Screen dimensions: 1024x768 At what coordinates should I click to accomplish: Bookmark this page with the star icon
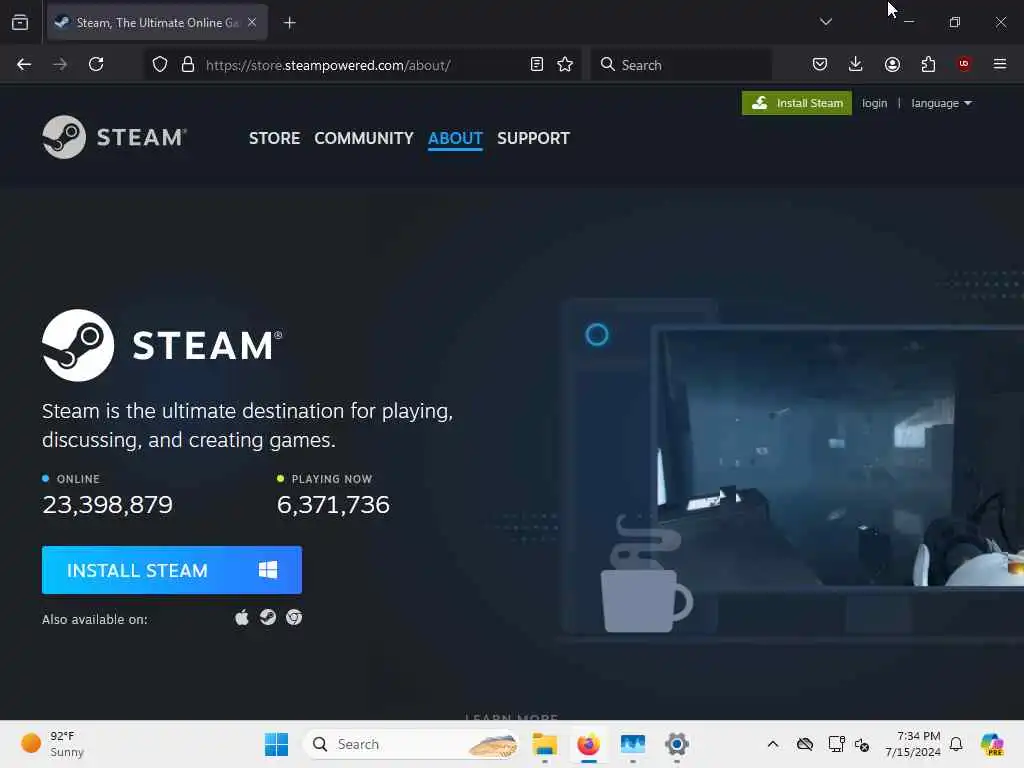point(565,64)
